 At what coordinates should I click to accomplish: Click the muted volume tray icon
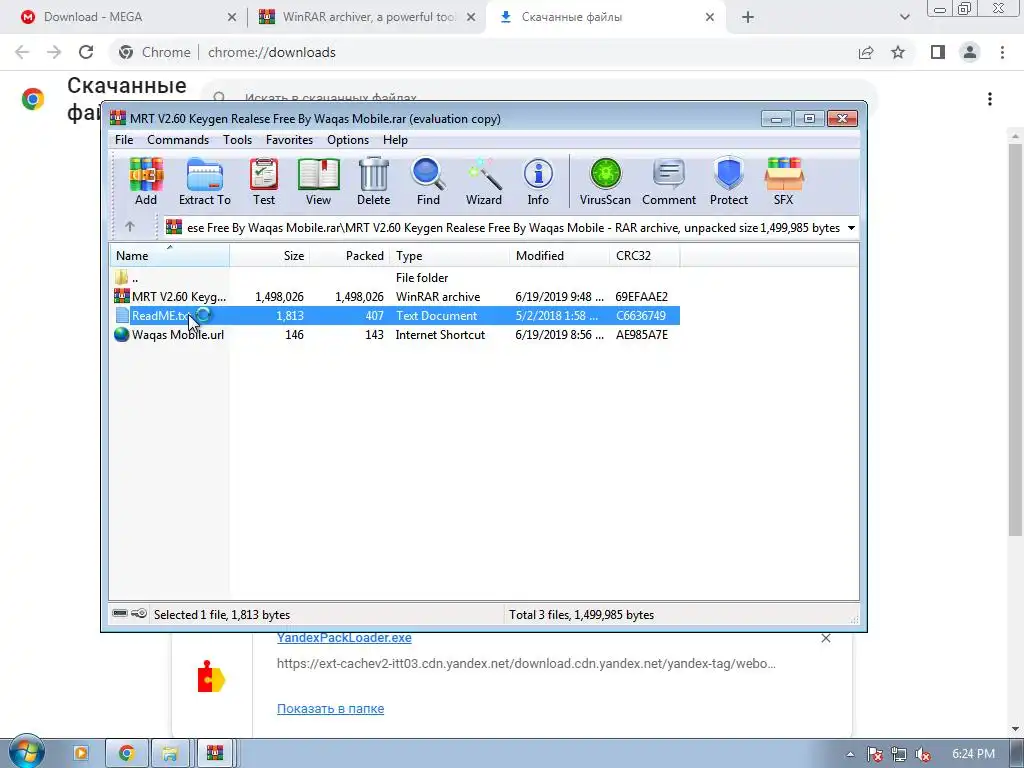(x=923, y=755)
